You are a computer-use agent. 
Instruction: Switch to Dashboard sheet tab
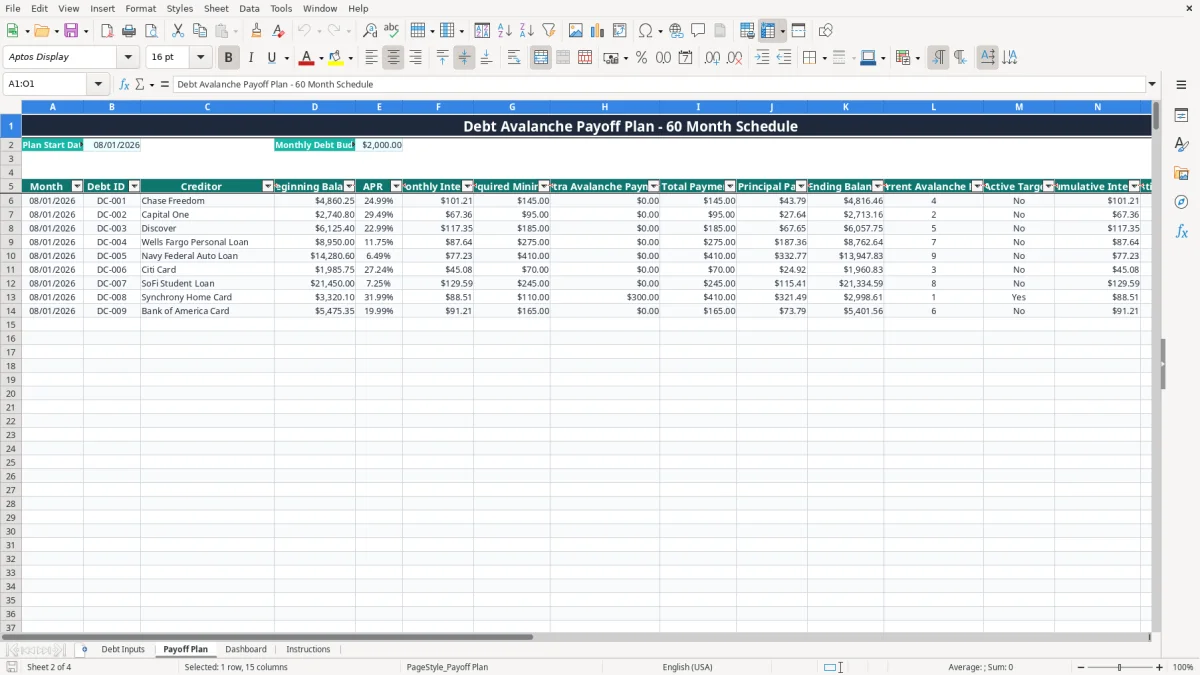click(x=246, y=649)
